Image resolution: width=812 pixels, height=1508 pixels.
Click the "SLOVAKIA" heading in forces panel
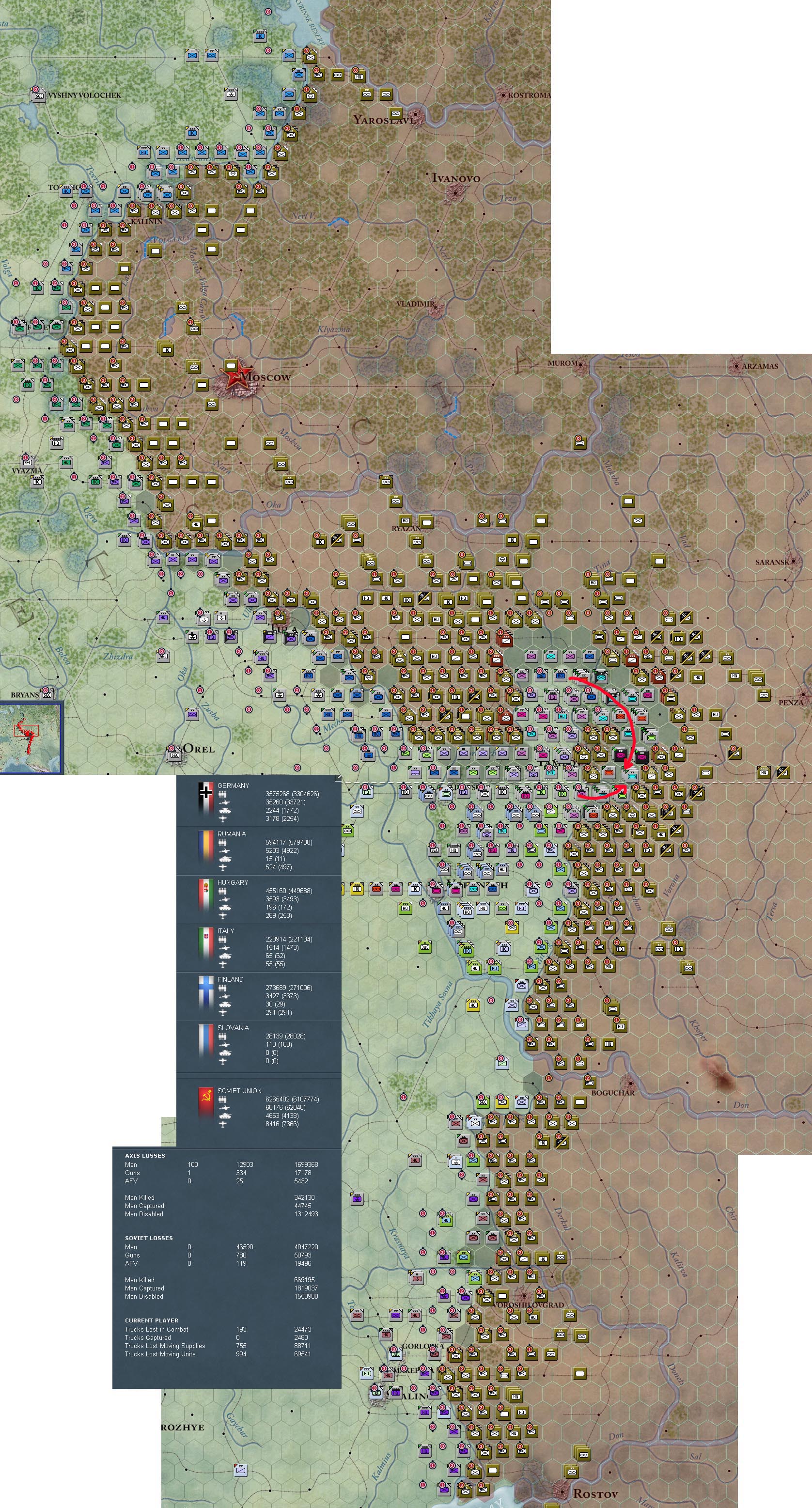click(233, 1028)
